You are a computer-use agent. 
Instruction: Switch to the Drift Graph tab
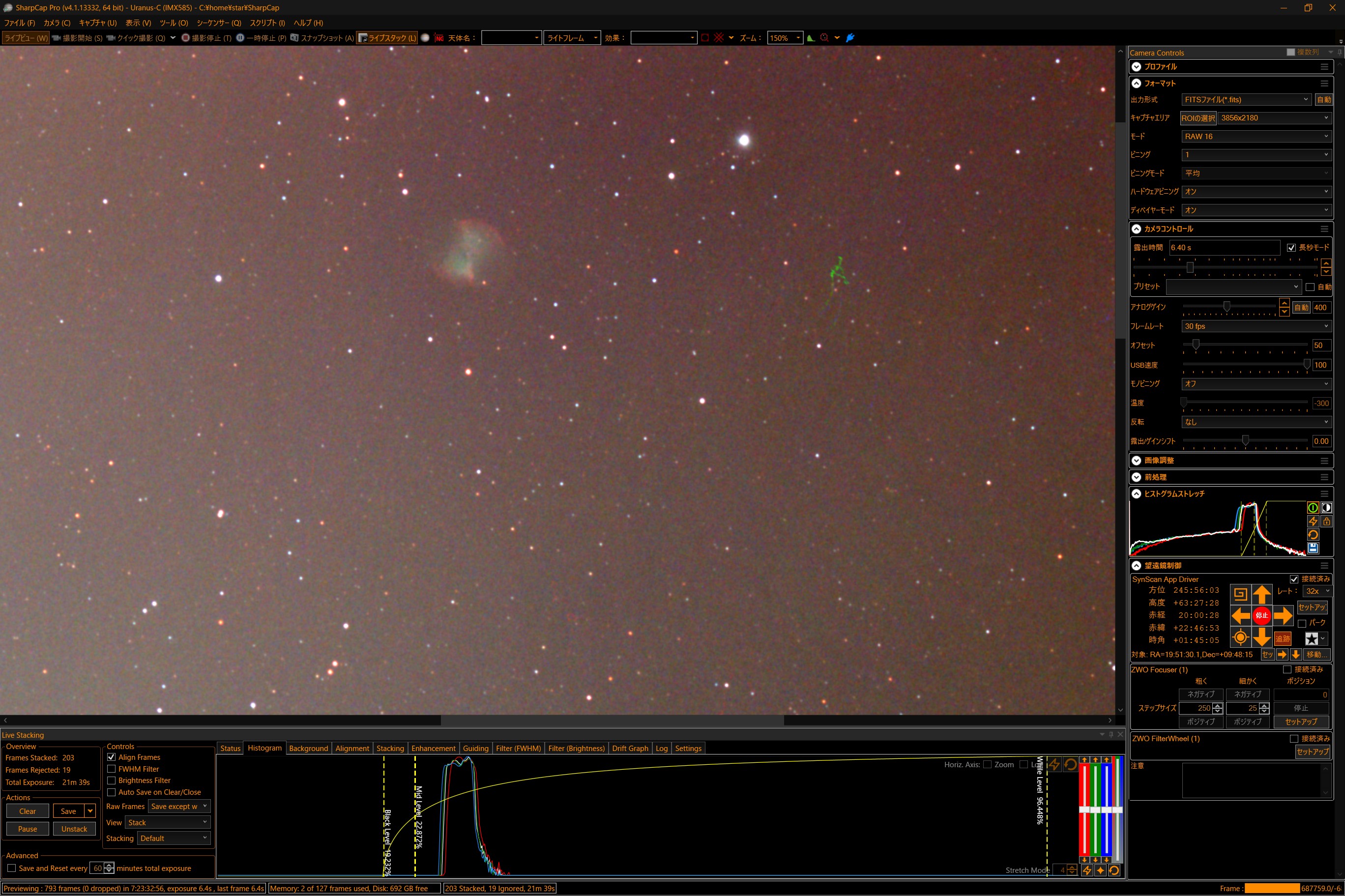click(x=630, y=749)
